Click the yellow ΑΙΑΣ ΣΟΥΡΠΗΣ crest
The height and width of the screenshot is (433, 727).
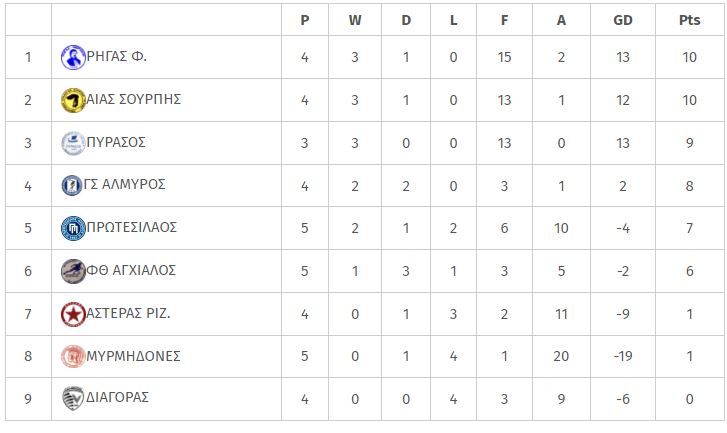73,101
